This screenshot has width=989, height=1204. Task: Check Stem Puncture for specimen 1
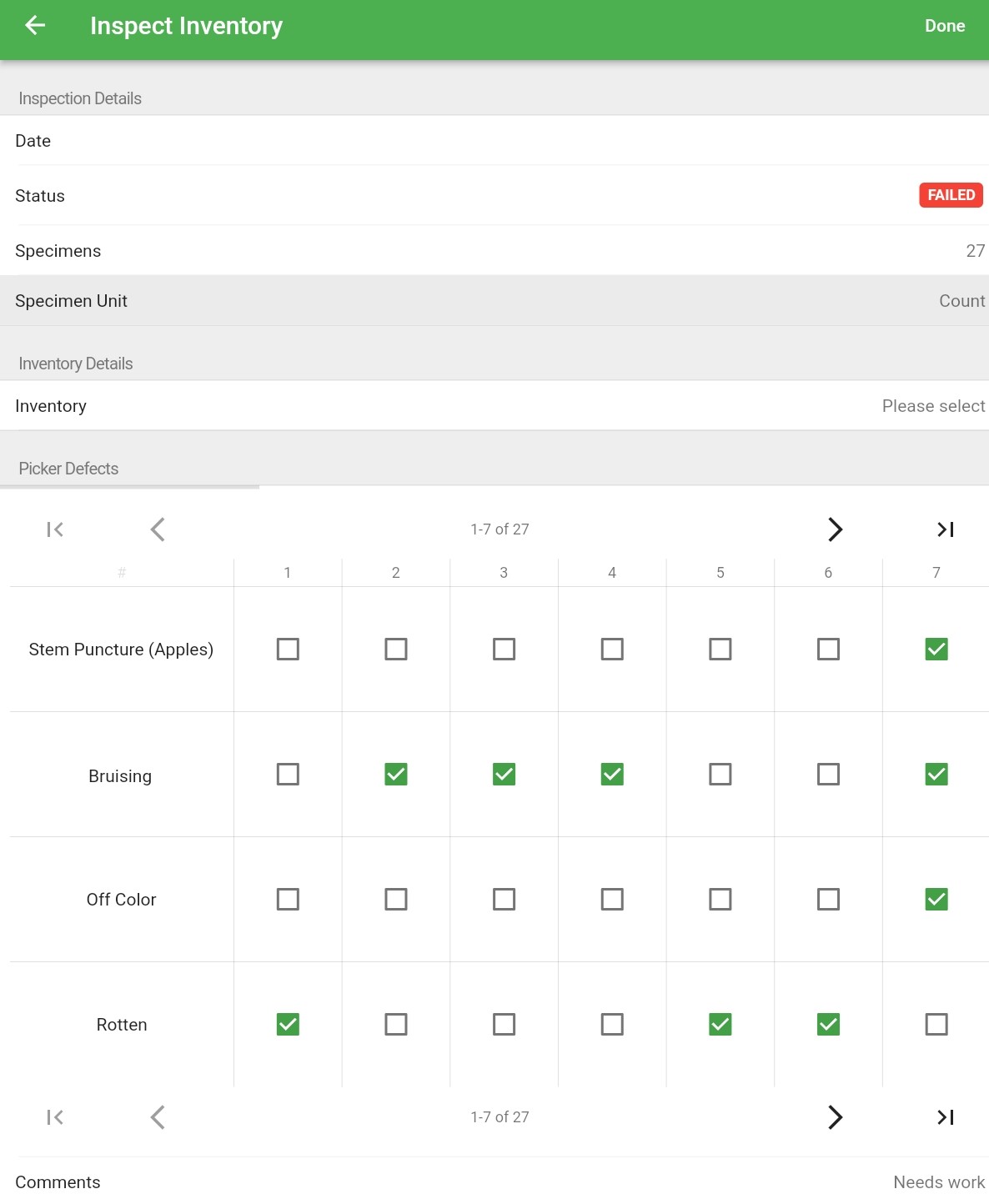point(288,649)
